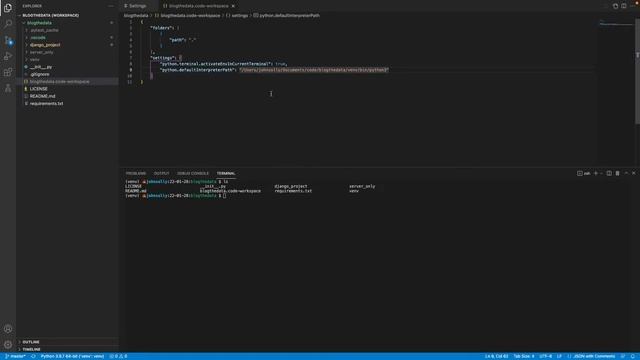Click feedback icon in status bar
Viewport: 640px width, 360px height.
623,356
